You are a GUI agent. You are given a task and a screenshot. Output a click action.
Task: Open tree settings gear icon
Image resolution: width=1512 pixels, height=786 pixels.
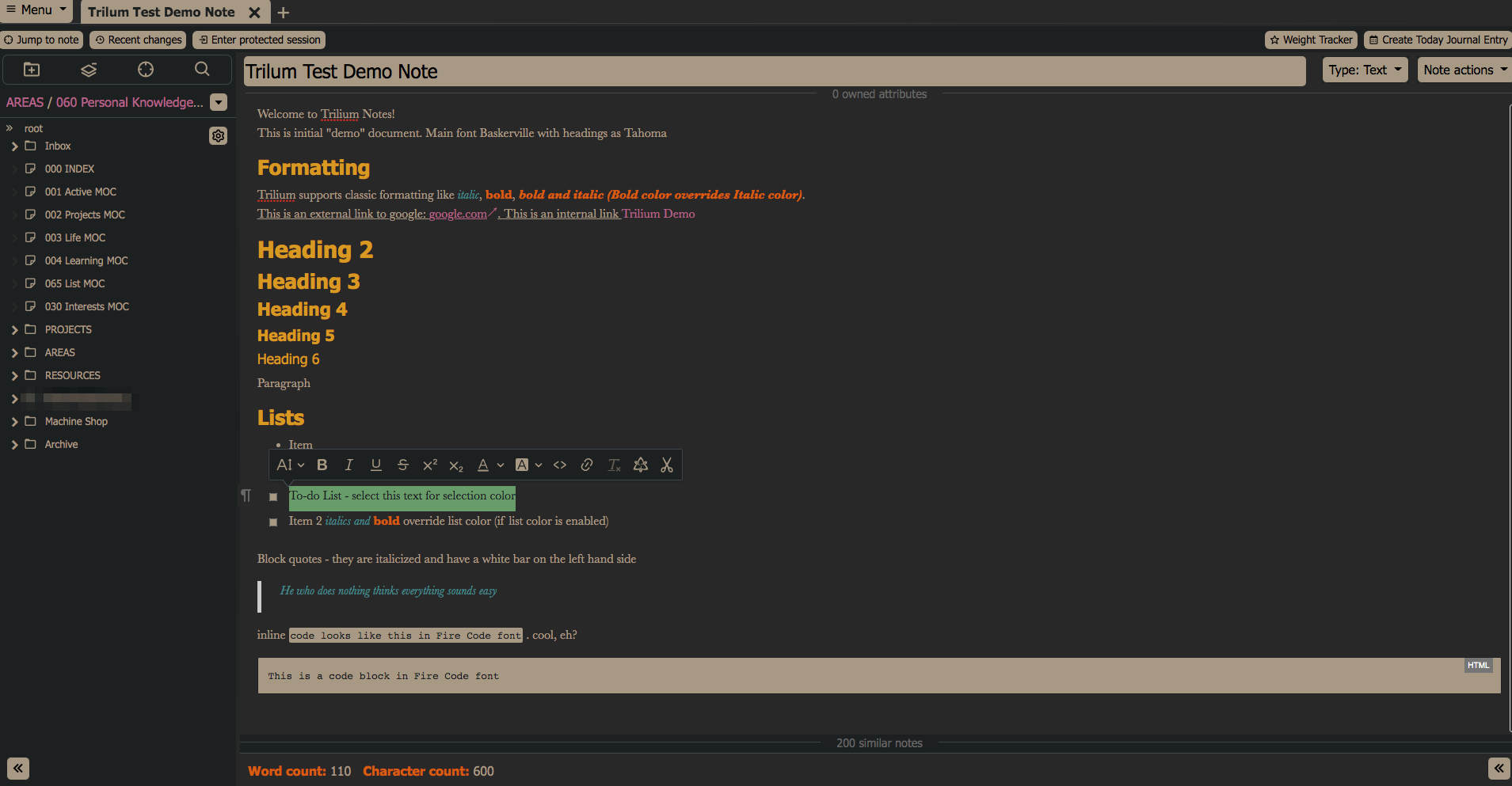tap(218, 136)
